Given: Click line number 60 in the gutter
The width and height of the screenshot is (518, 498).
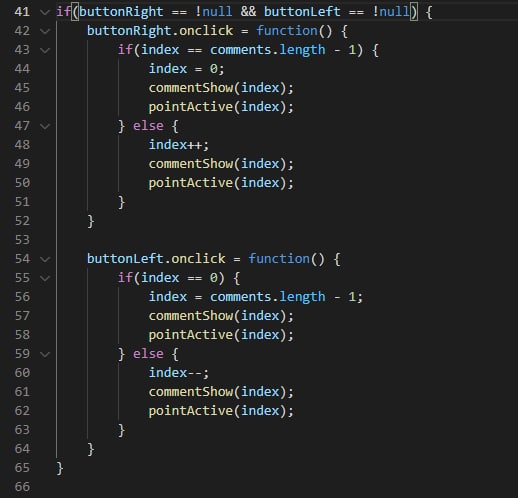Looking at the screenshot, I should [x=22, y=373].
